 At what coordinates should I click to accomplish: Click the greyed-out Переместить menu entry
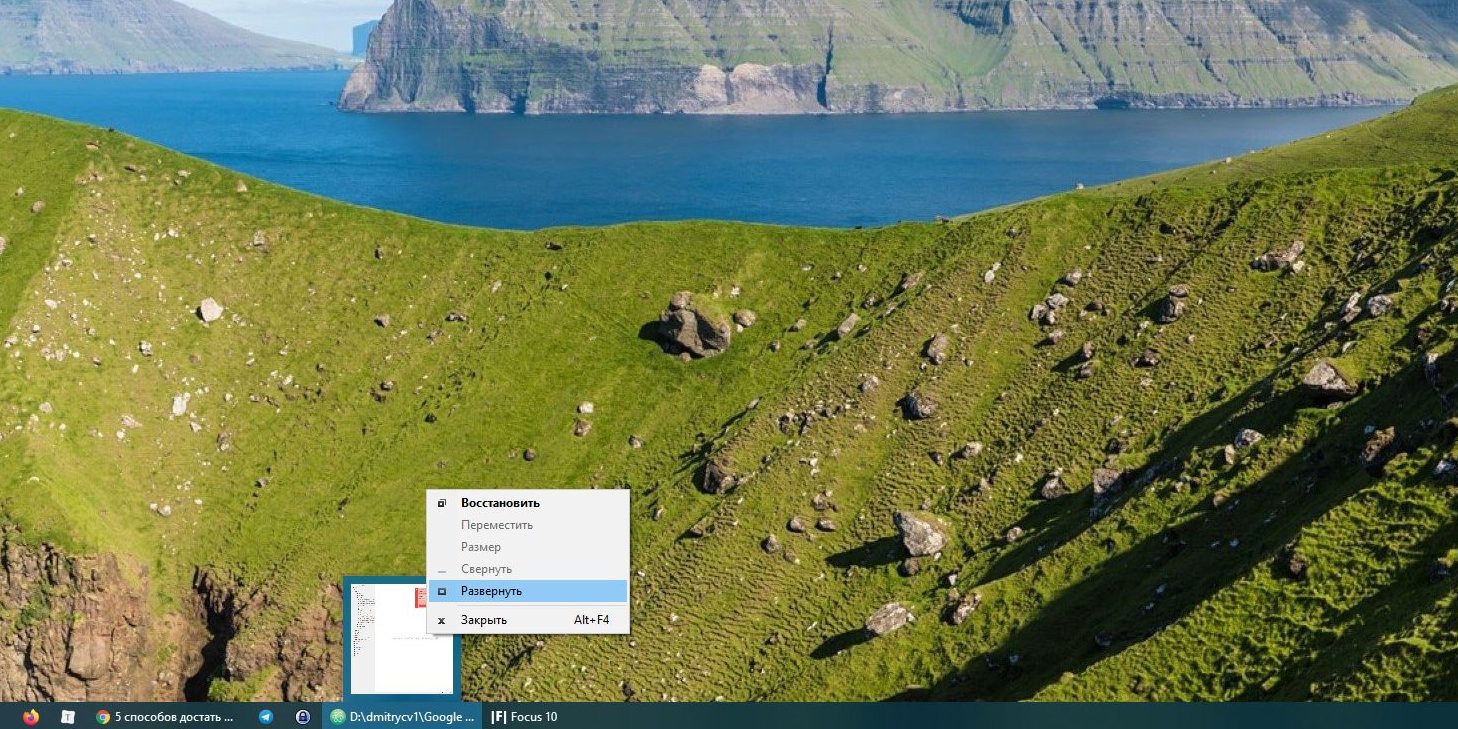(x=497, y=525)
